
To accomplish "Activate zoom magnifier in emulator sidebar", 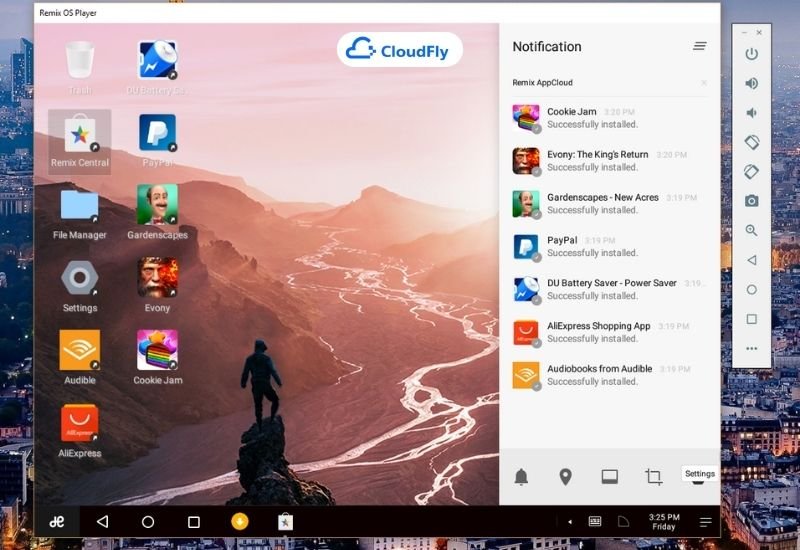I will 752,230.
